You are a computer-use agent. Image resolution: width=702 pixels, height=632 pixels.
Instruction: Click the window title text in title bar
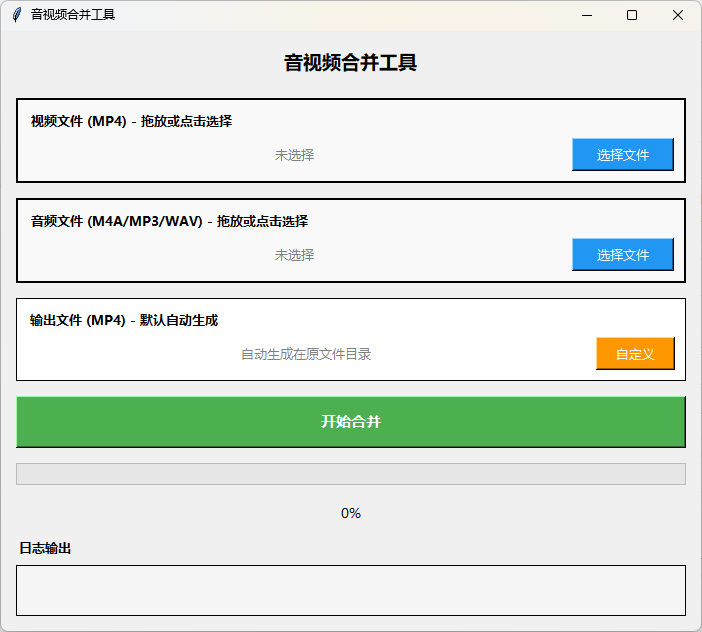pos(73,15)
